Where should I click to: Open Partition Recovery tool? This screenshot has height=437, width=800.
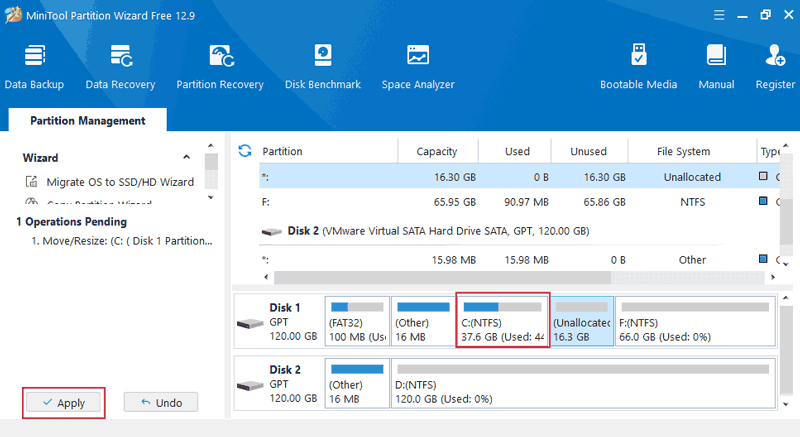220,66
